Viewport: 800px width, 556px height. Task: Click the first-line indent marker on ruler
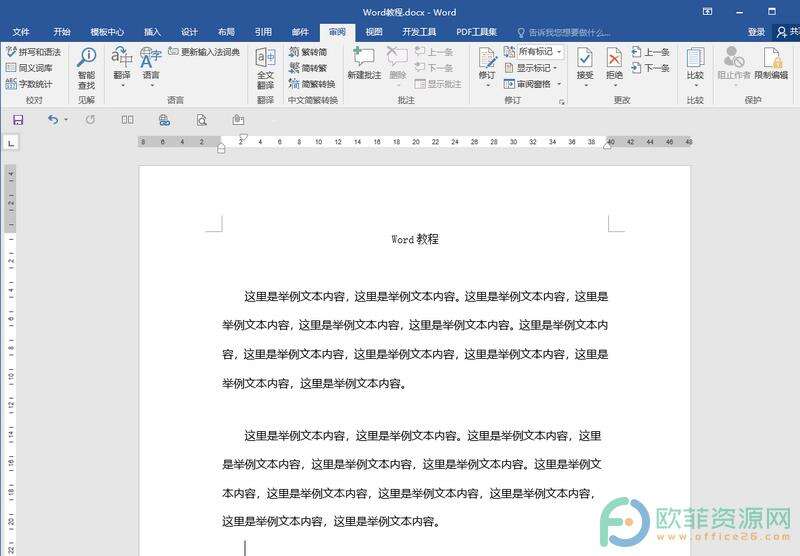click(243, 137)
